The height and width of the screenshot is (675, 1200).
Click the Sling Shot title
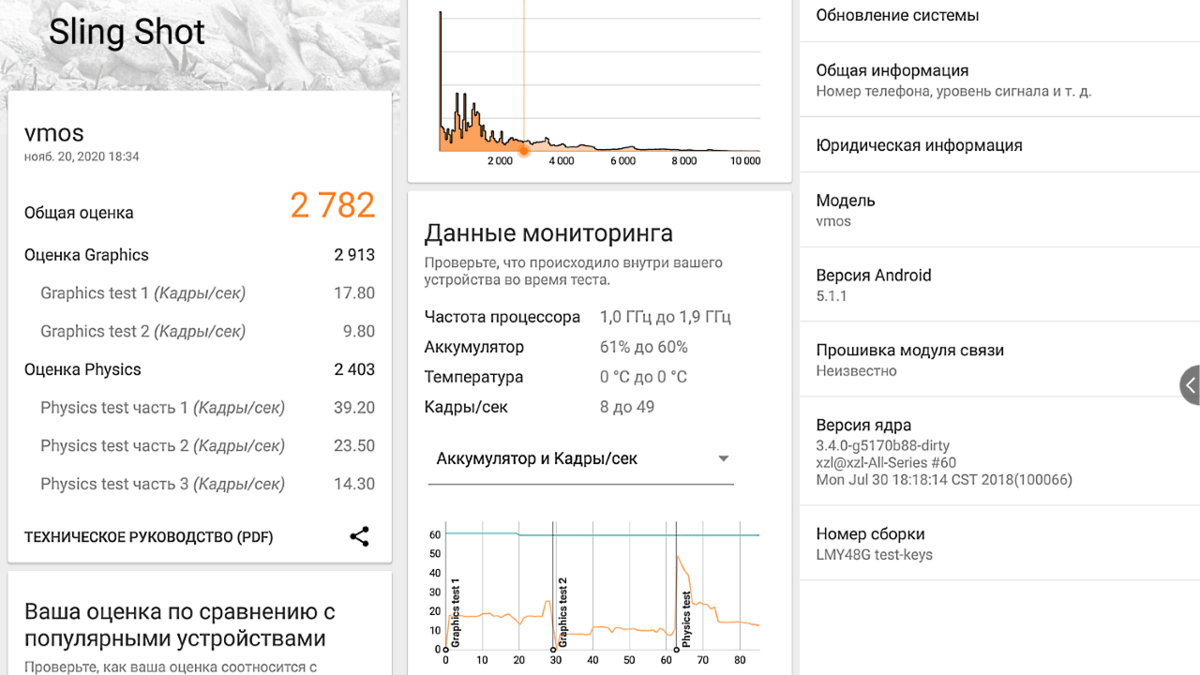pos(127,33)
